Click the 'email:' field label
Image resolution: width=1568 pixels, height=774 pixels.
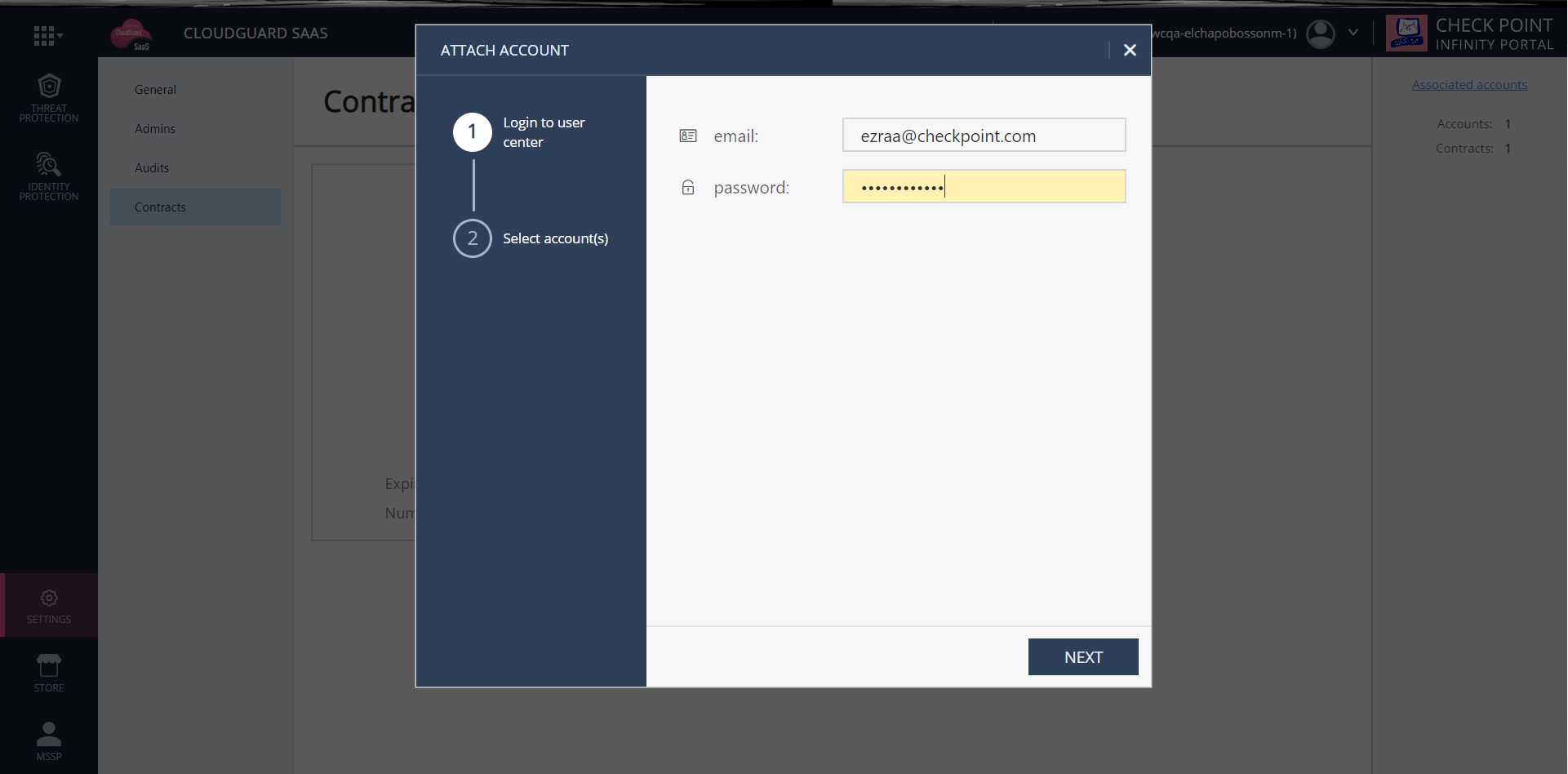(x=735, y=136)
